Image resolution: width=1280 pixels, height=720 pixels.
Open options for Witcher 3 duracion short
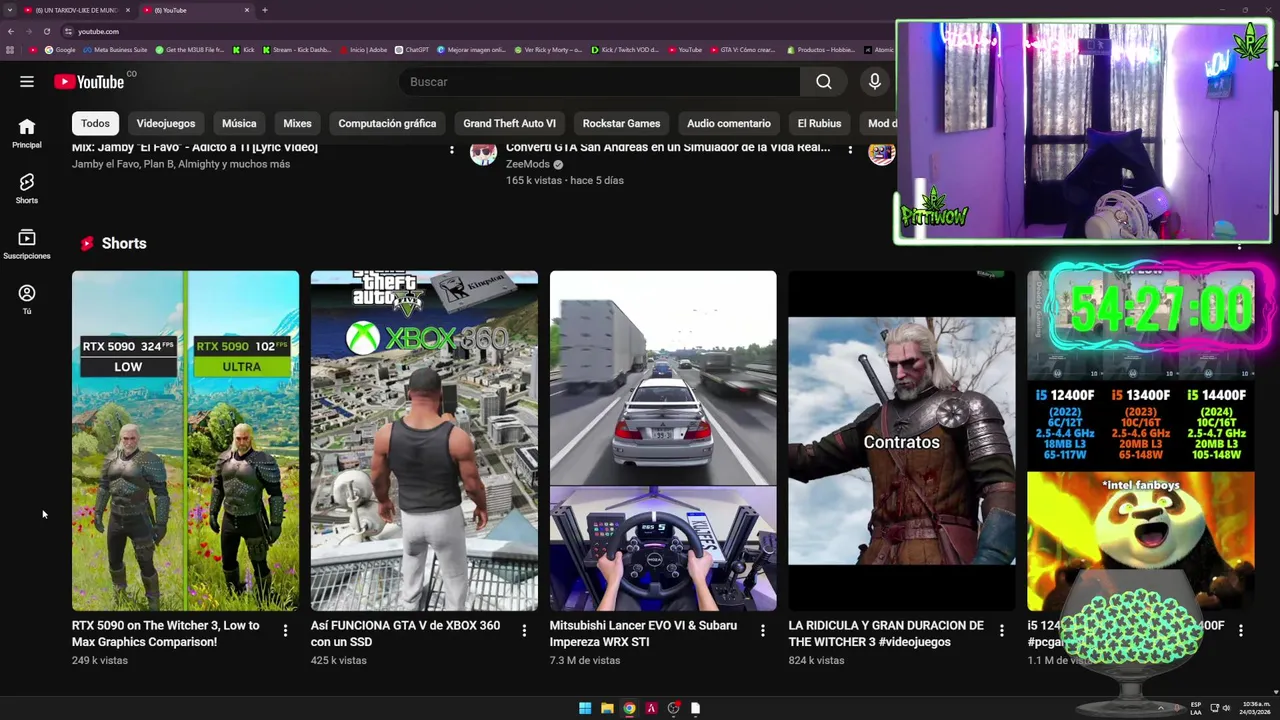click(1001, 630)
